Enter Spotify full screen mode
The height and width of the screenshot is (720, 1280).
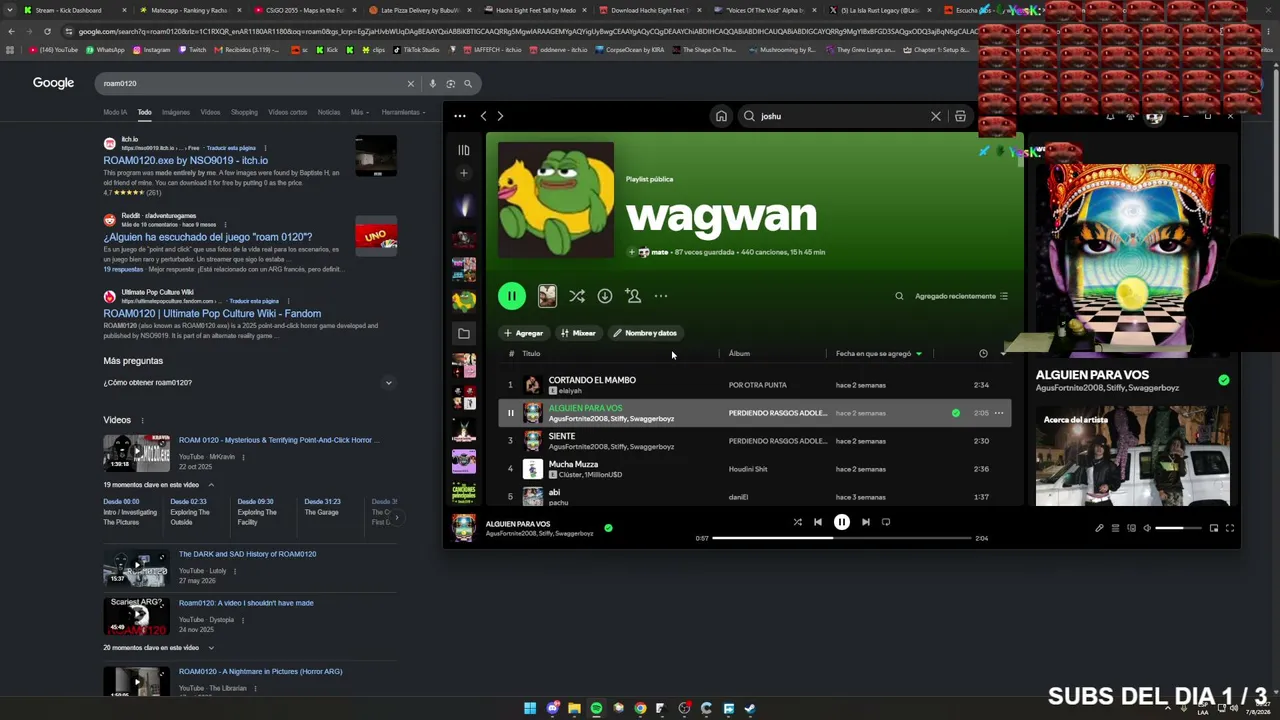(1230, 528)
